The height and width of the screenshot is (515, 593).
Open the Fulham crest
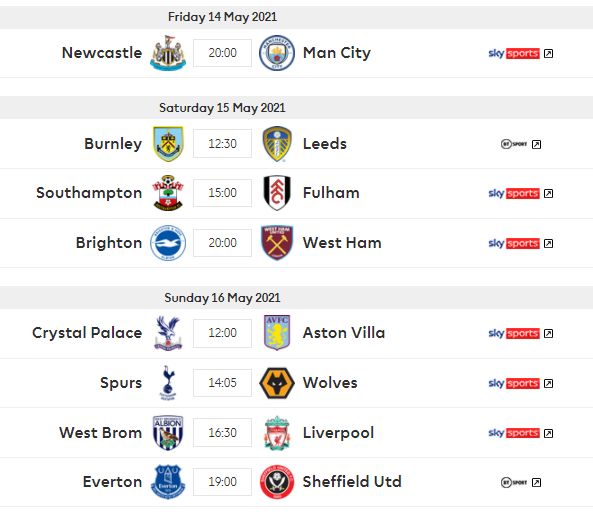(x=277, y=193)
